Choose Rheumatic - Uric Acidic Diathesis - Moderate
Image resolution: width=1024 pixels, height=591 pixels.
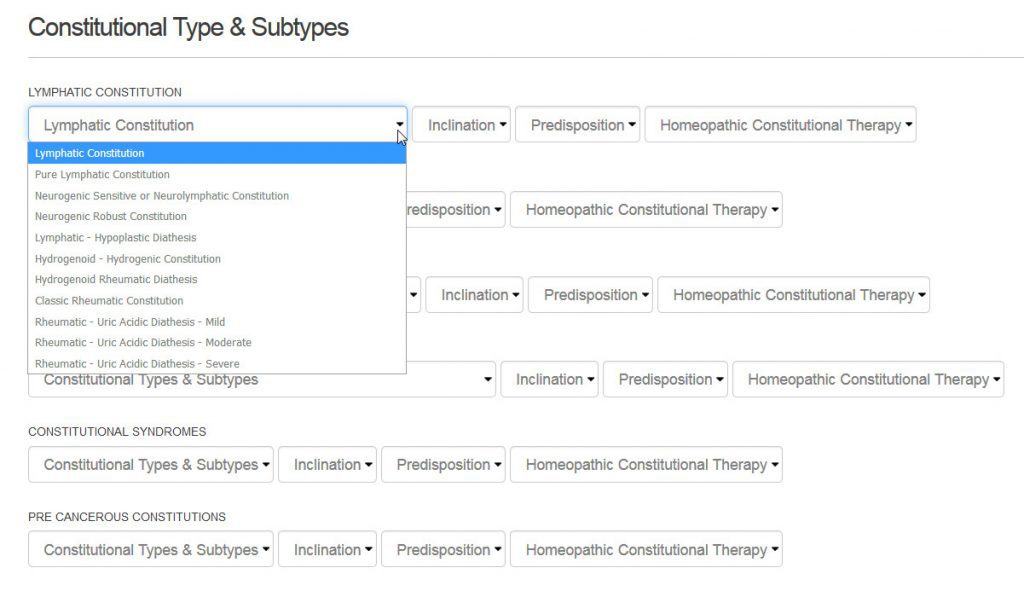pos(217,342)
